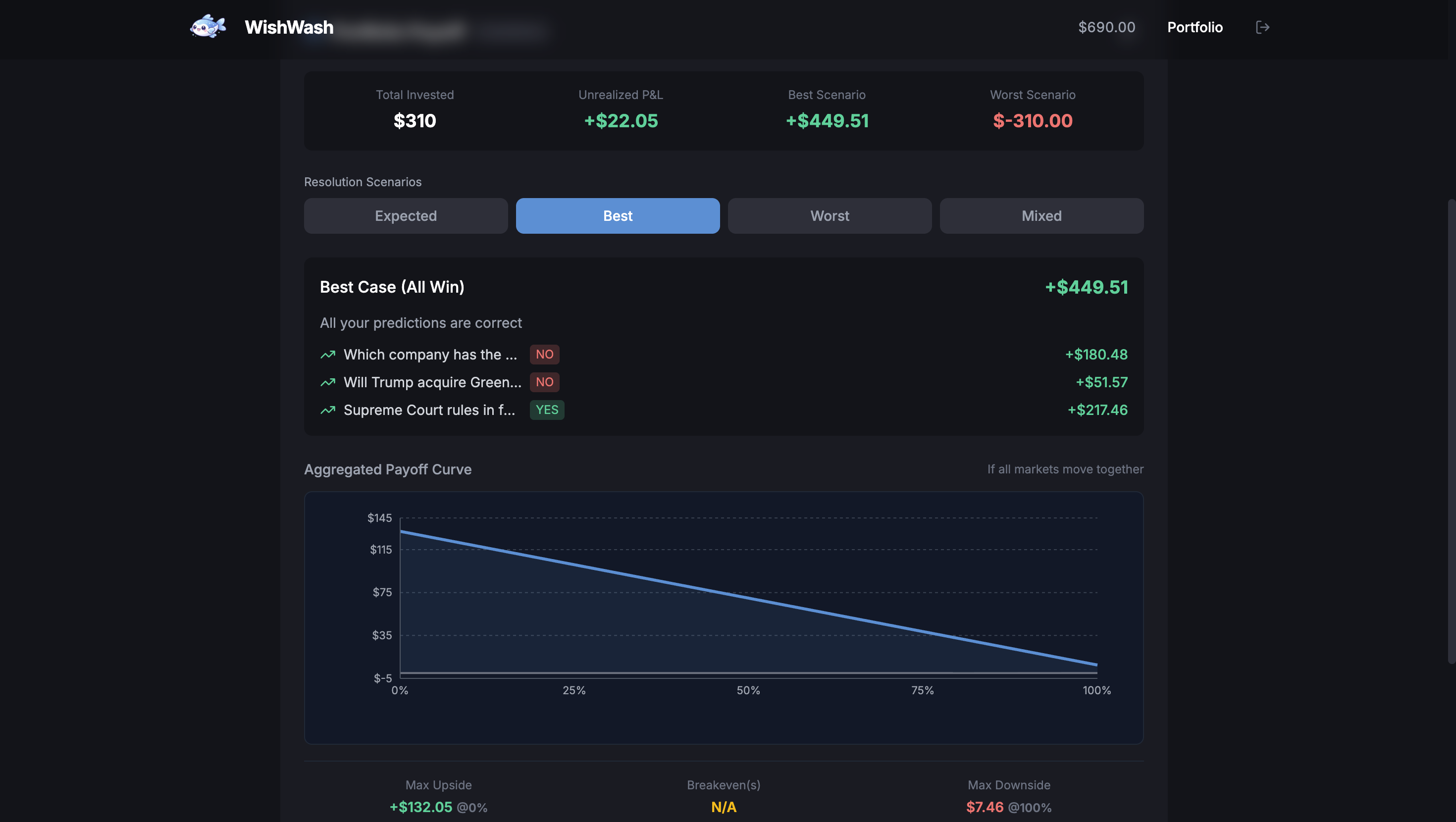Click the payoff curve at 50%
The width and height of the screenshot is (1456, 822).
tap(748, 598)
